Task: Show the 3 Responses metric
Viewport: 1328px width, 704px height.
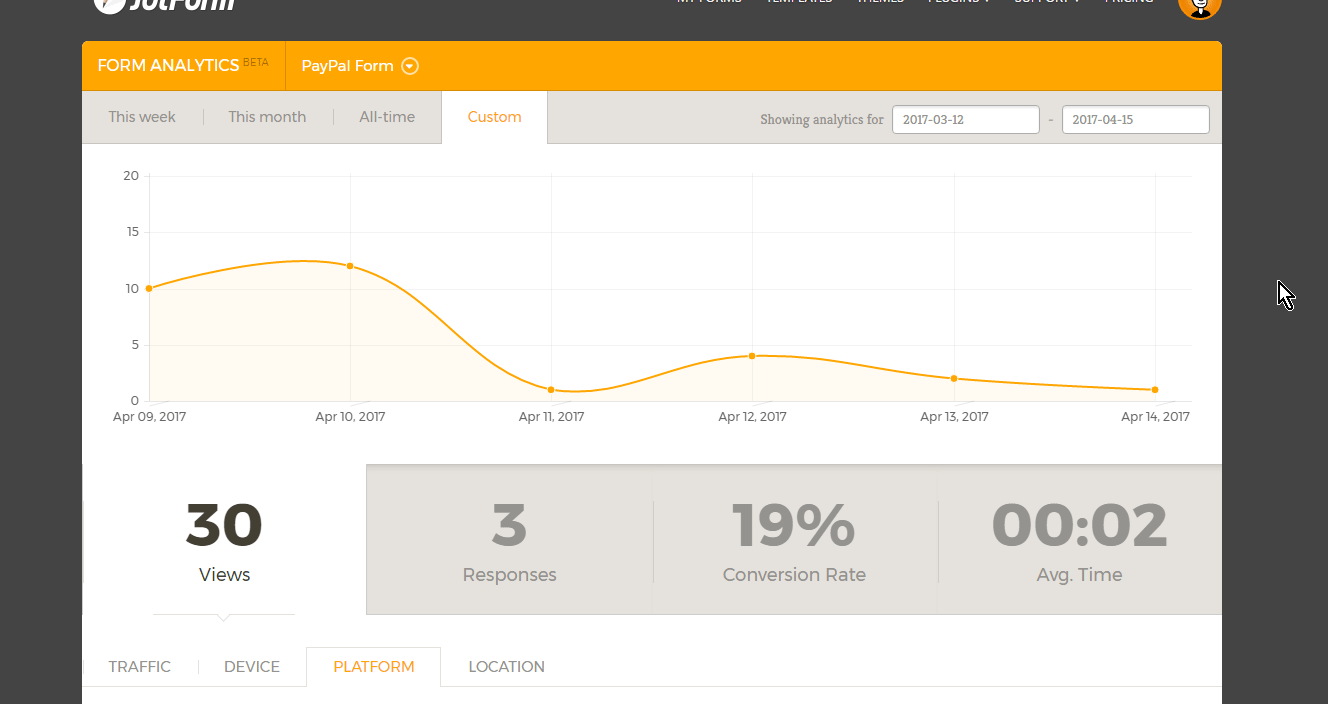Action: pos(509,540)
